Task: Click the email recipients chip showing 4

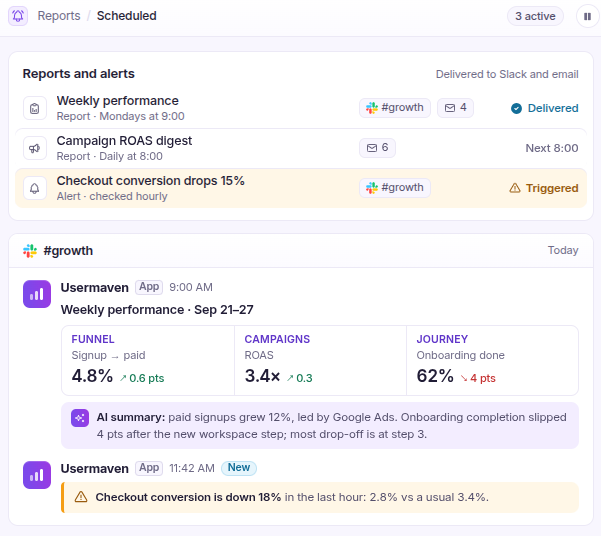Action: click(x=455, y=108)
